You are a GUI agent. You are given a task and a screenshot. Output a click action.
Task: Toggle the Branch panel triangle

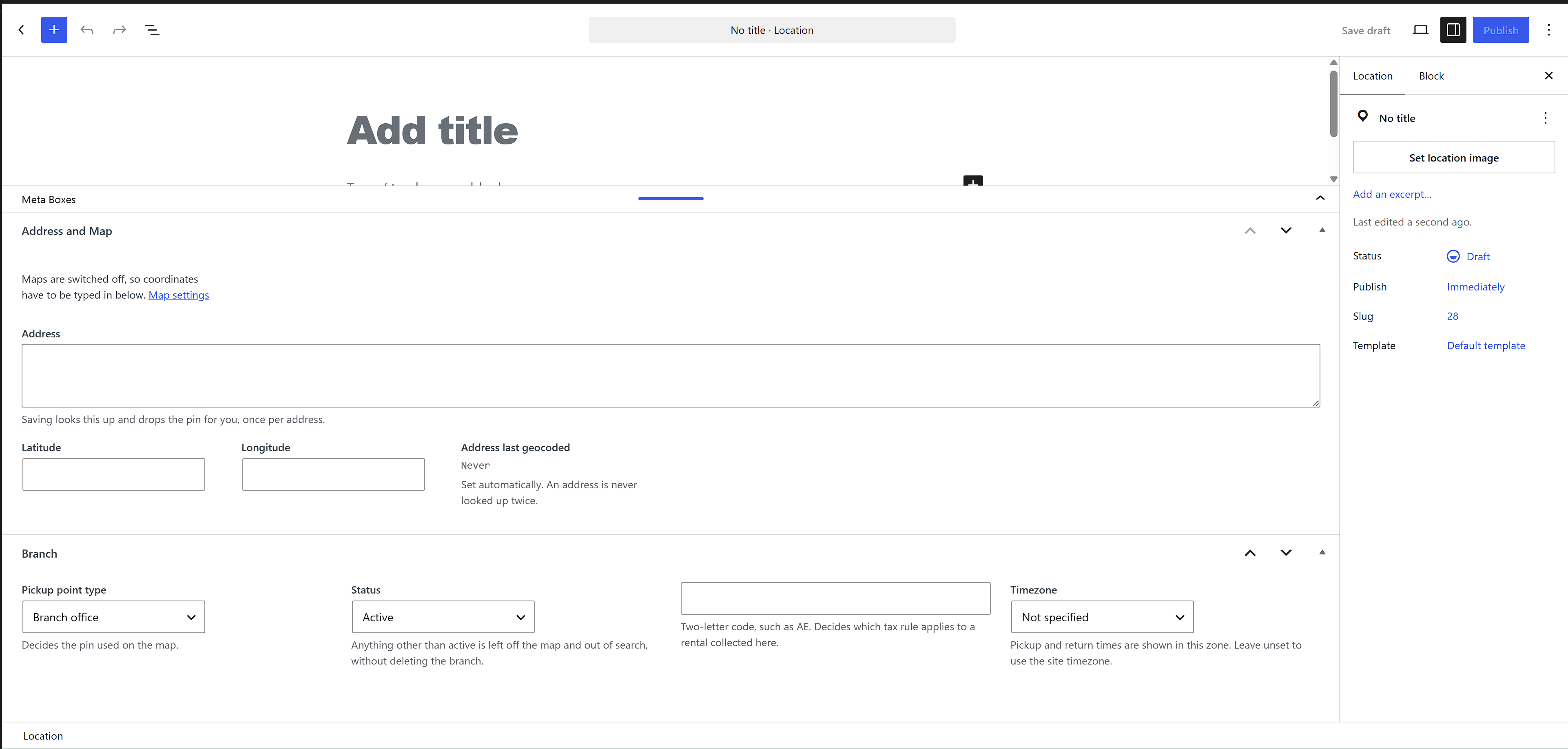pos(1322,552)
